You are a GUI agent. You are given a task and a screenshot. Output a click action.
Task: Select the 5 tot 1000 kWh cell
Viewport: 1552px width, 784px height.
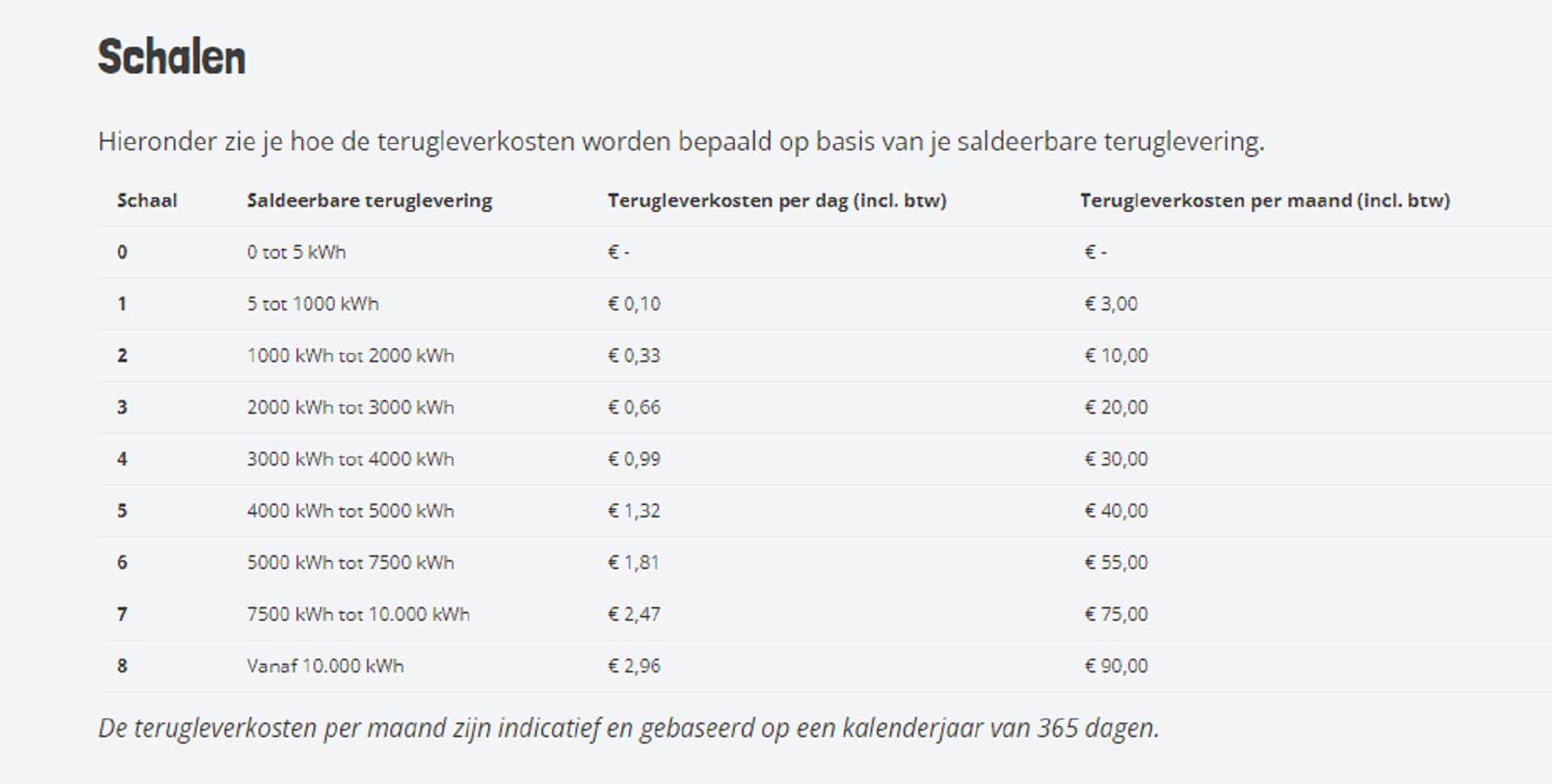(x=313, y=304)
